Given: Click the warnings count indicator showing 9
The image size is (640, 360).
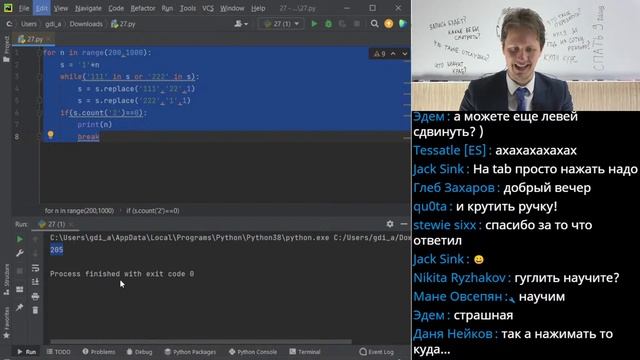Looking at the screenshot, I should 380,54.
